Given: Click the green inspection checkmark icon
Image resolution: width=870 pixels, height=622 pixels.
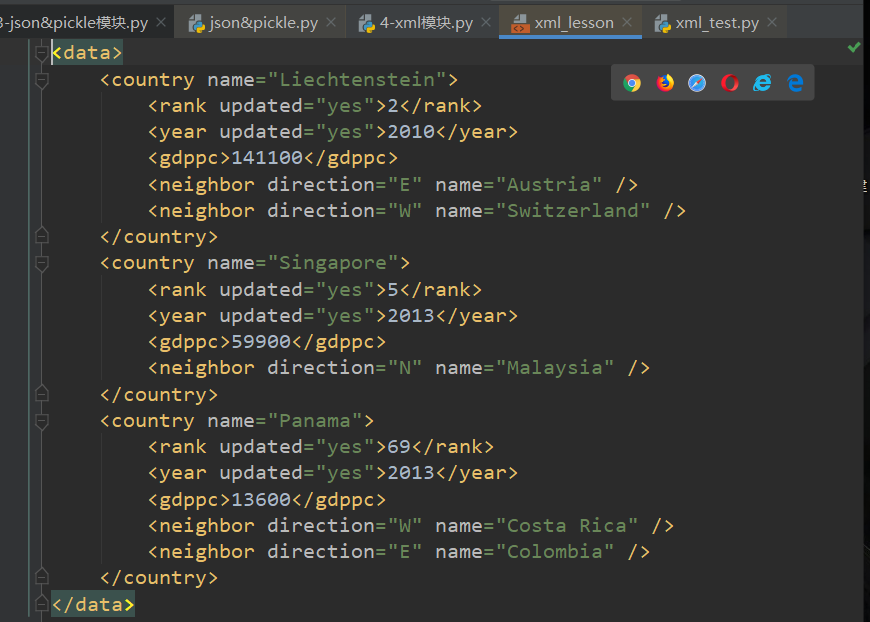Looking at the screenshot, I should point(854,47).
